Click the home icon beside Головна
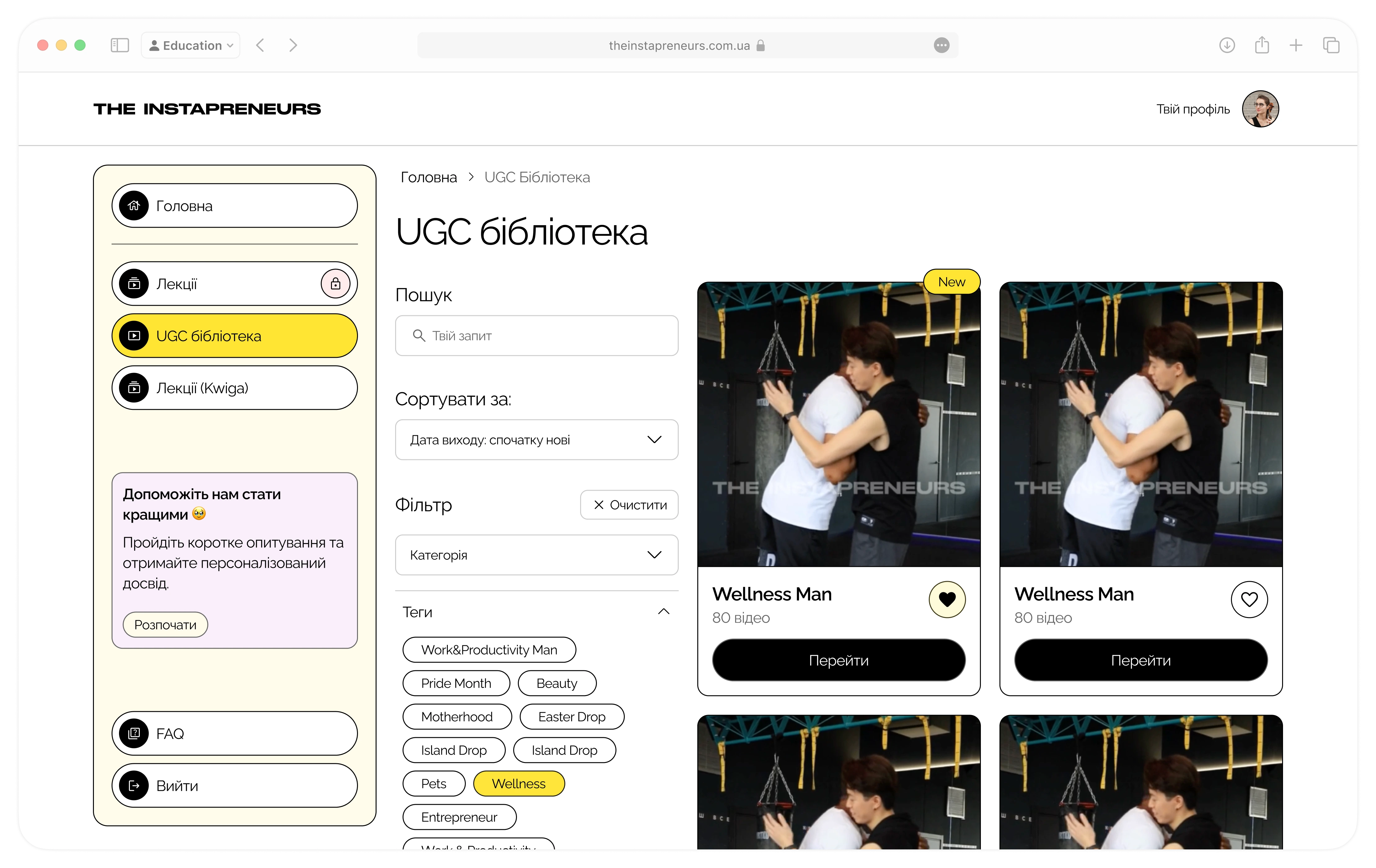 pyautogui.click(x=134, y=206)
